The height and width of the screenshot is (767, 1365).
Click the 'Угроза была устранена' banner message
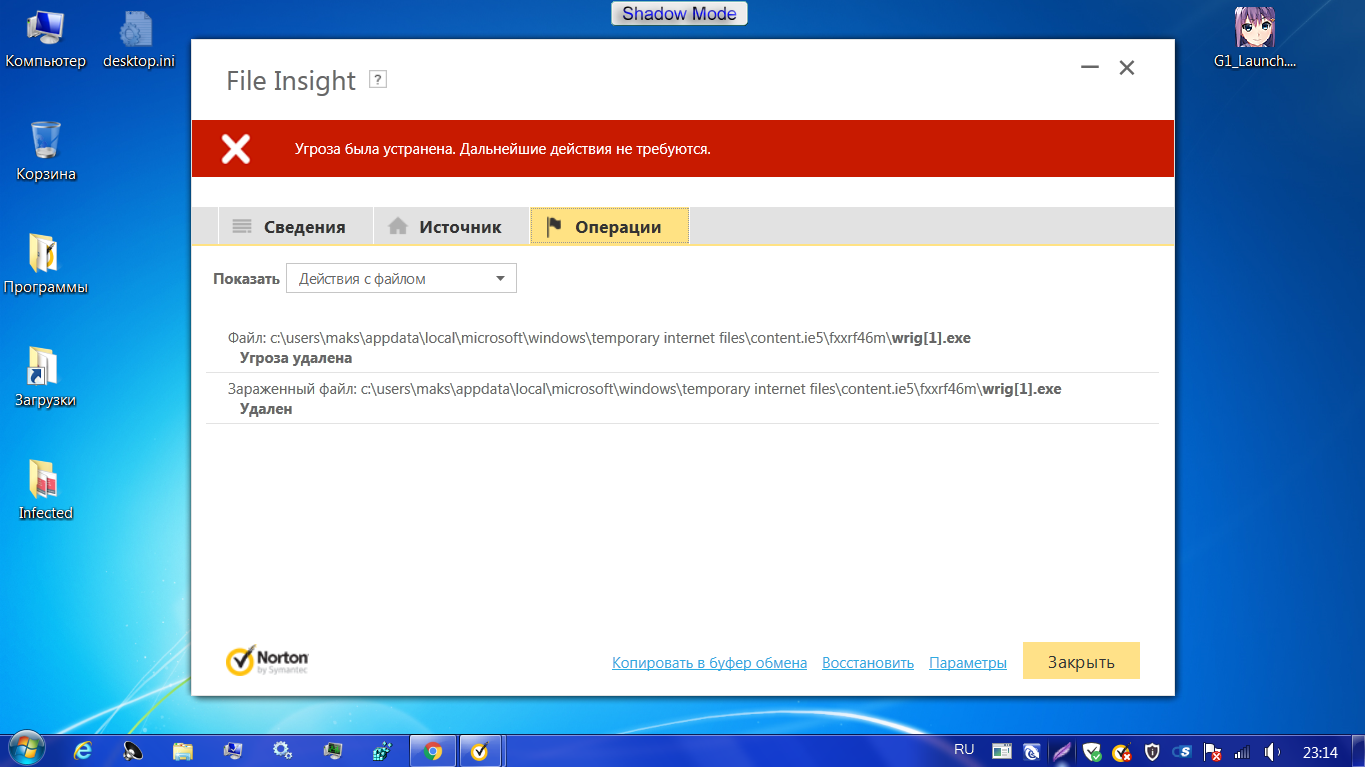pyautogui.click(x=503, y=149)
